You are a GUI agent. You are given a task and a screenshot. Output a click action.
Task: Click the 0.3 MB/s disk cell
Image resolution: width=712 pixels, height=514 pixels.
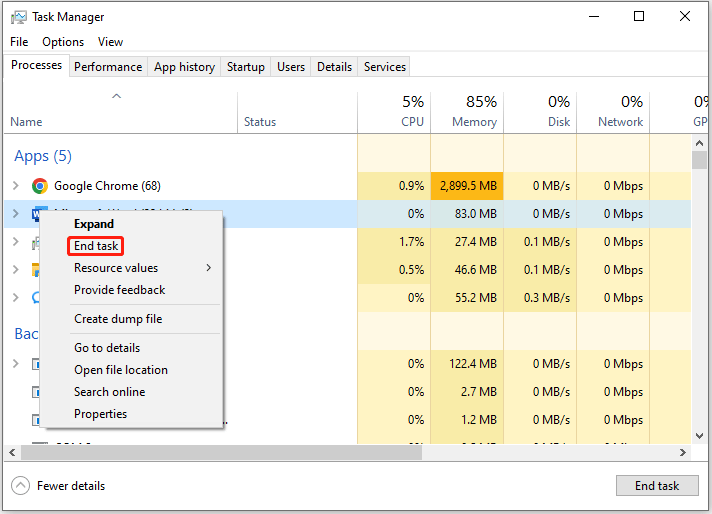pos(540,298)
